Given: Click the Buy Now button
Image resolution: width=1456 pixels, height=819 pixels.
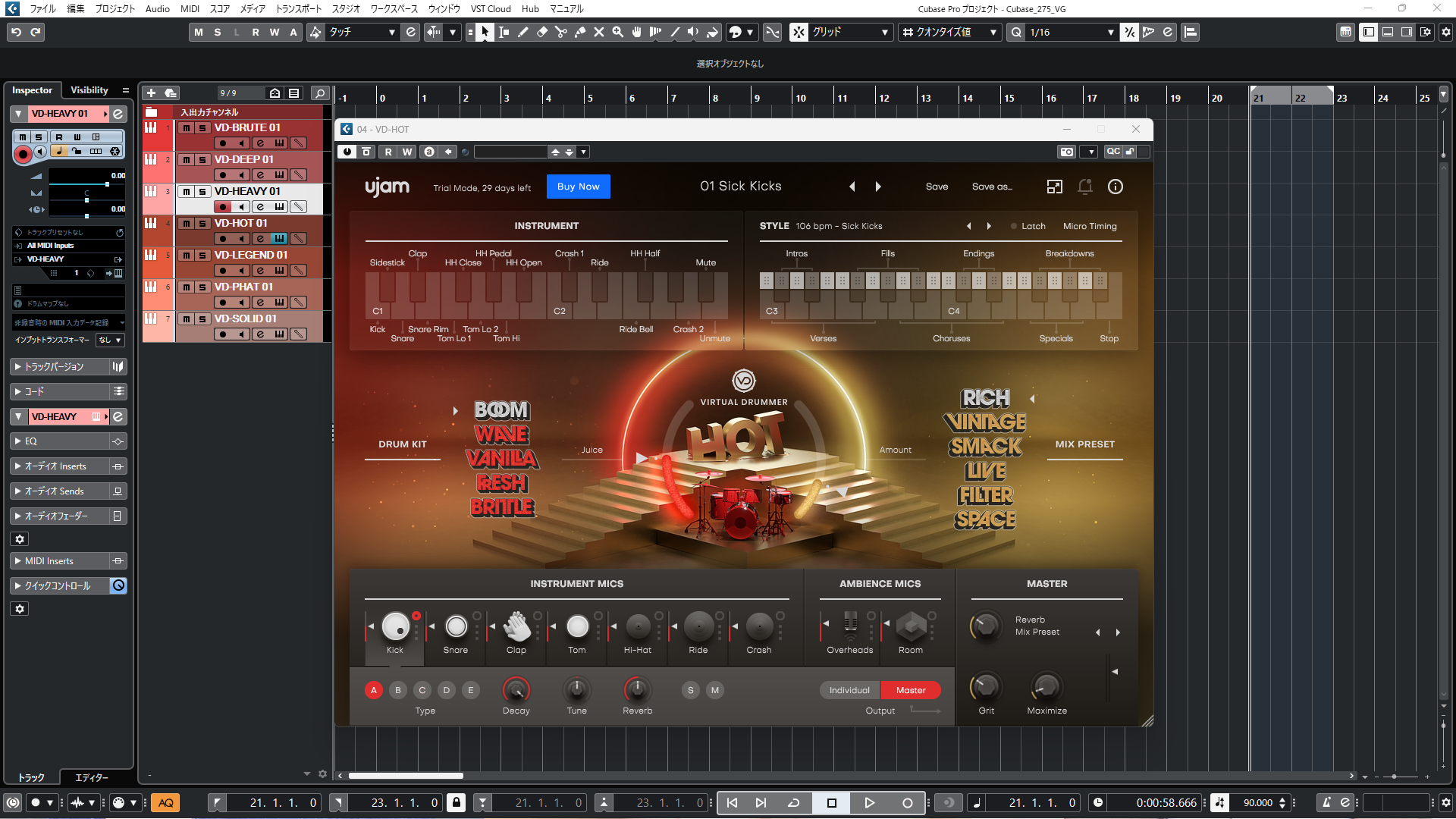Looking at the screenshot, I should click(578, 187).
